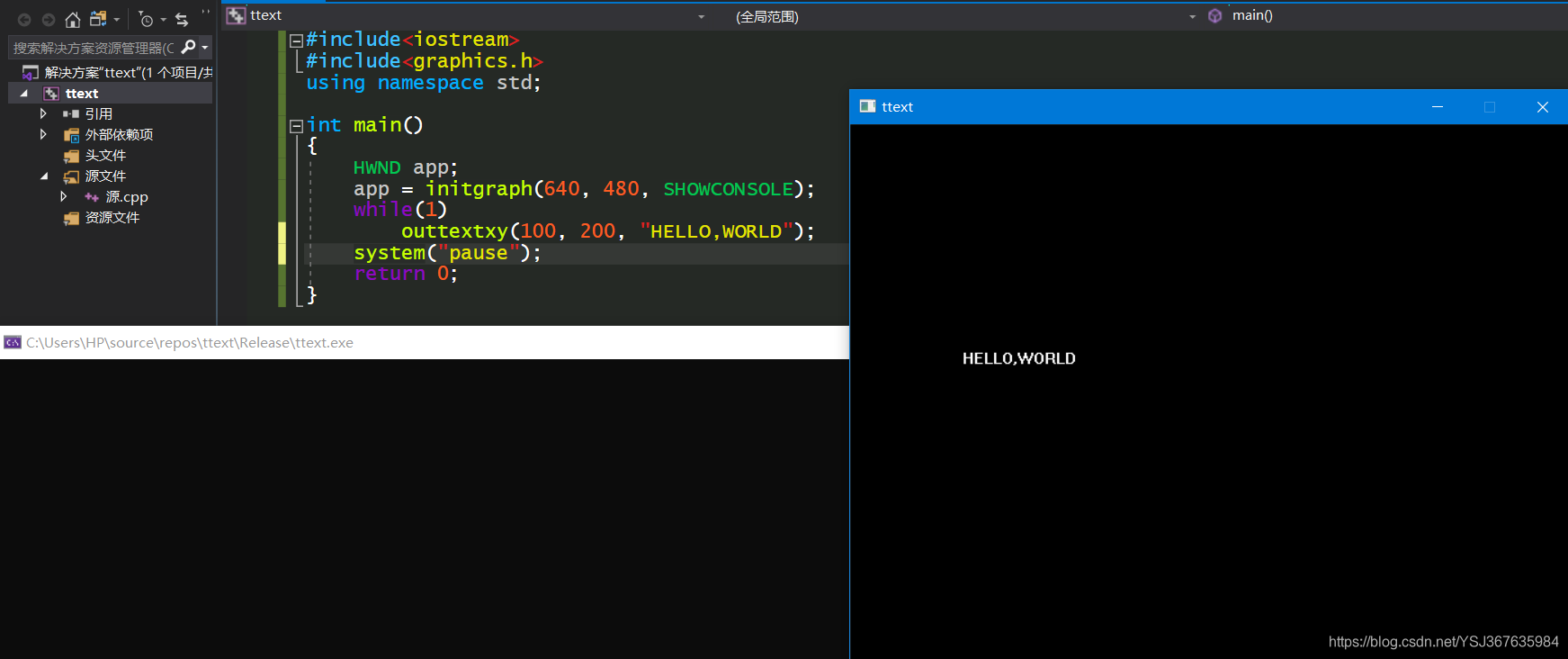Click the ttext graphics window icon
The height and width of the screenshot is (659, 1568).
click(867, 106)
